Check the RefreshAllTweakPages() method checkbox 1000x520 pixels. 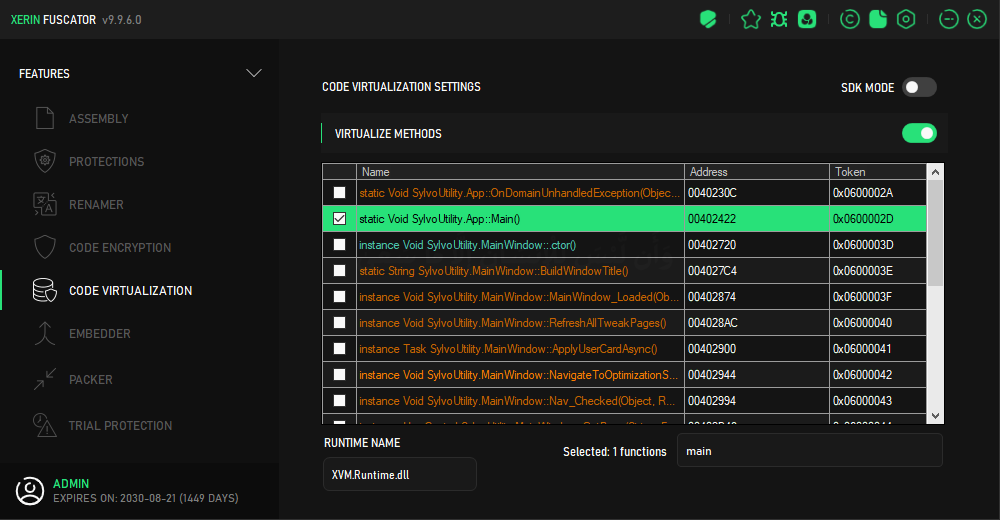click(339, 323)
